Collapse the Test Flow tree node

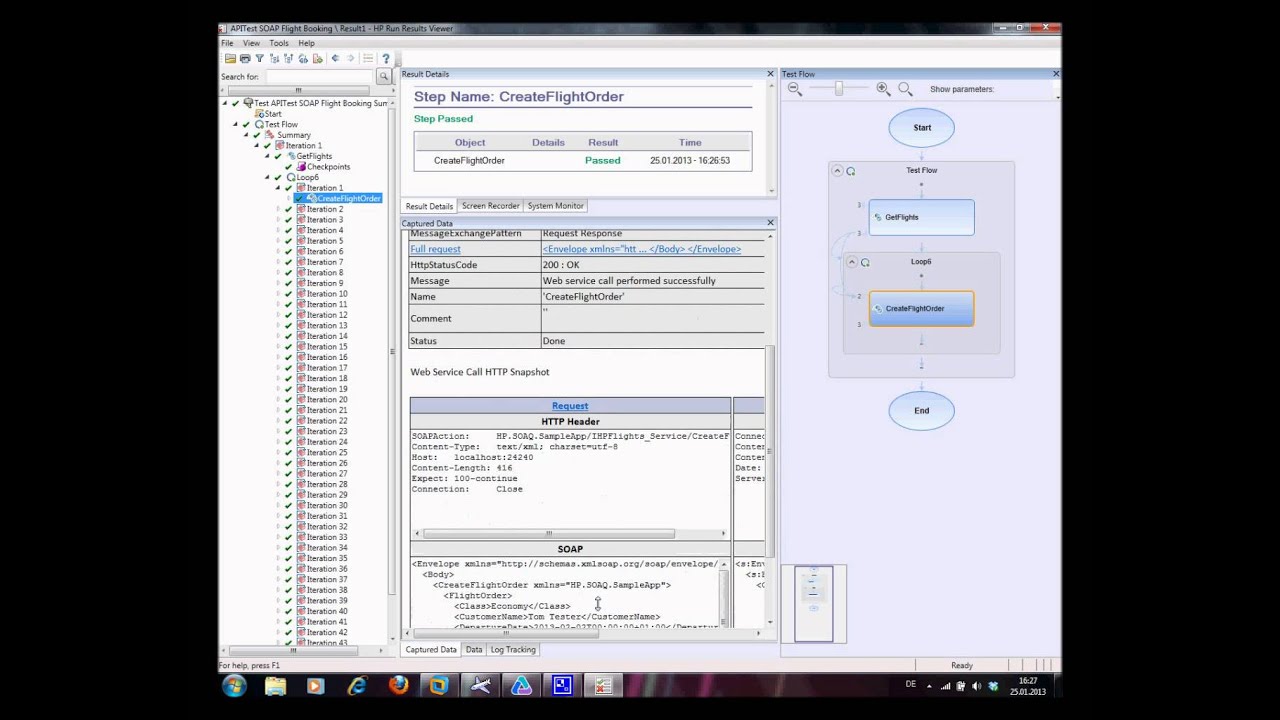(x=236, y=124)
